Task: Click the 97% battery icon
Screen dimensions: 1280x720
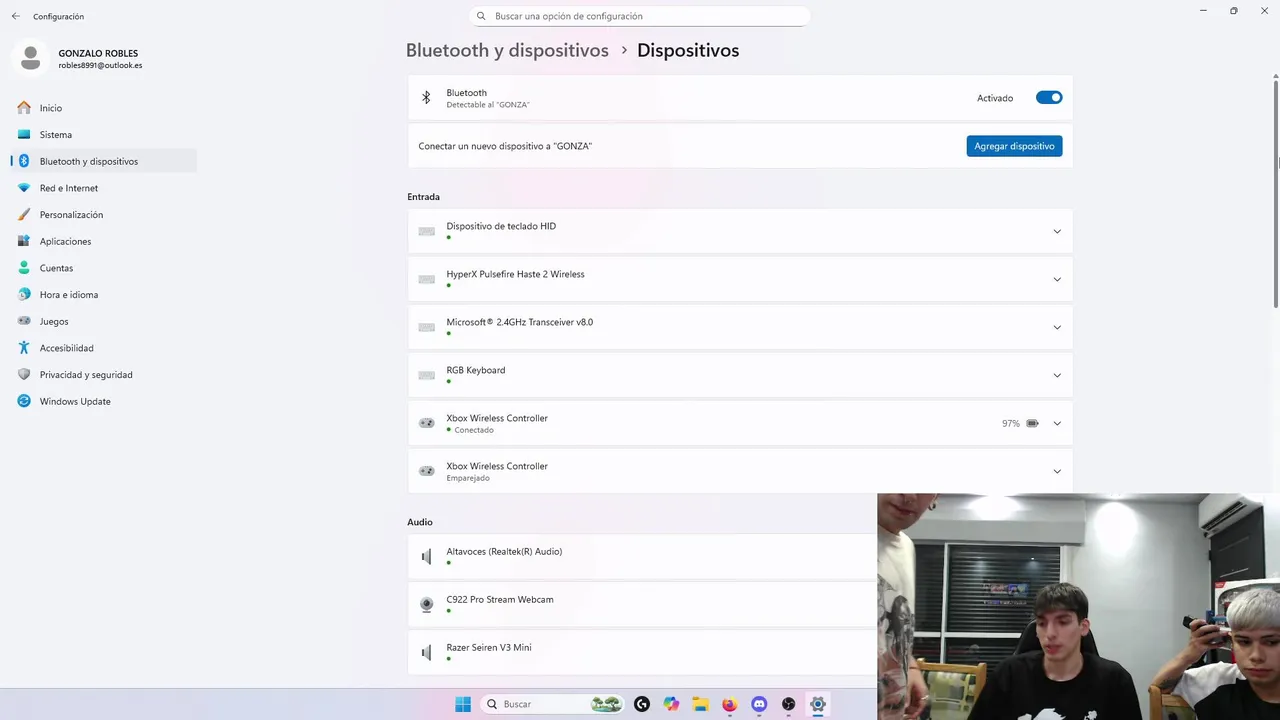Action: 1032,423
